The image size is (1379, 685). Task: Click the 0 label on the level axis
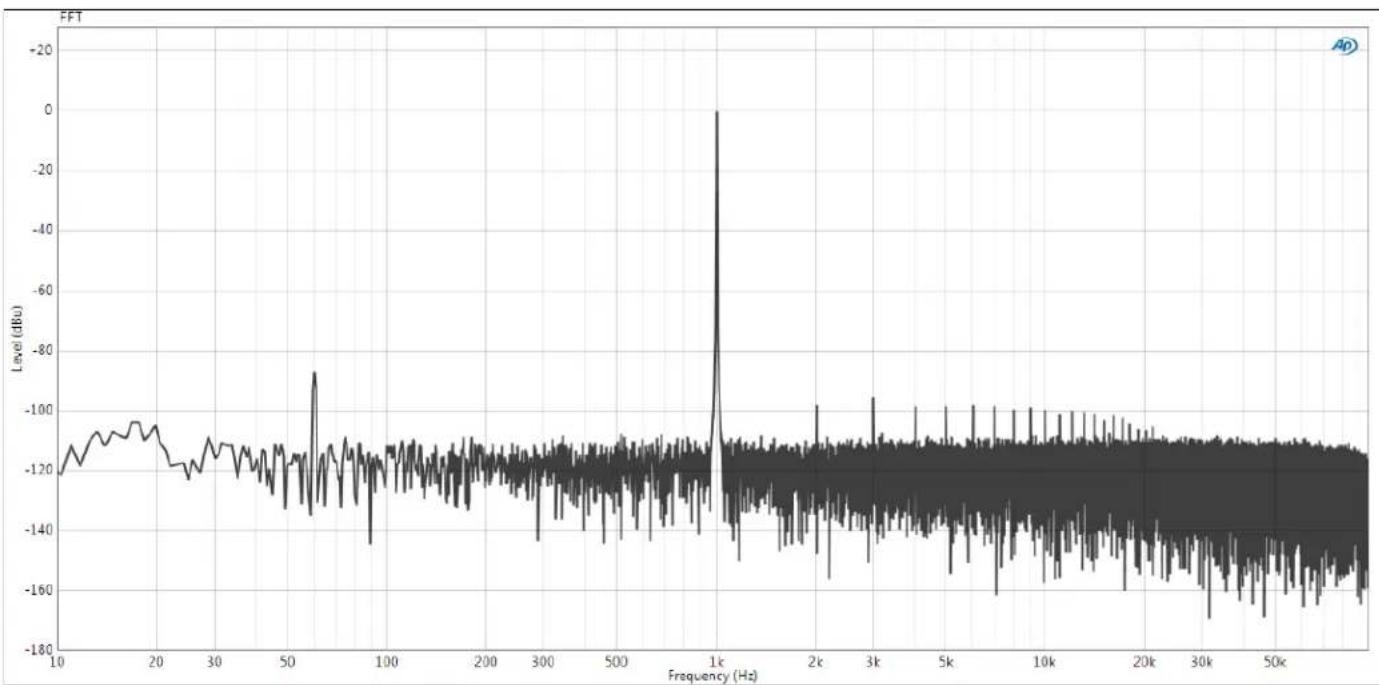pyautogui.click(x=48, y=110)
